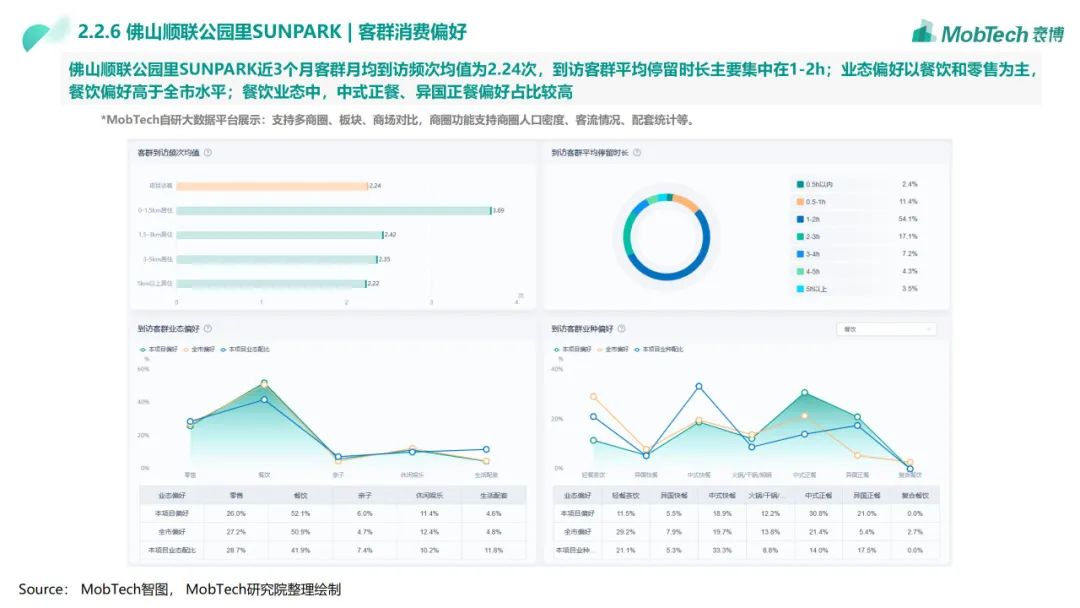Click the 52.1% cell in 本项目偏好 row
This screenshot has height=608, width=1080.
coord(300,514)
